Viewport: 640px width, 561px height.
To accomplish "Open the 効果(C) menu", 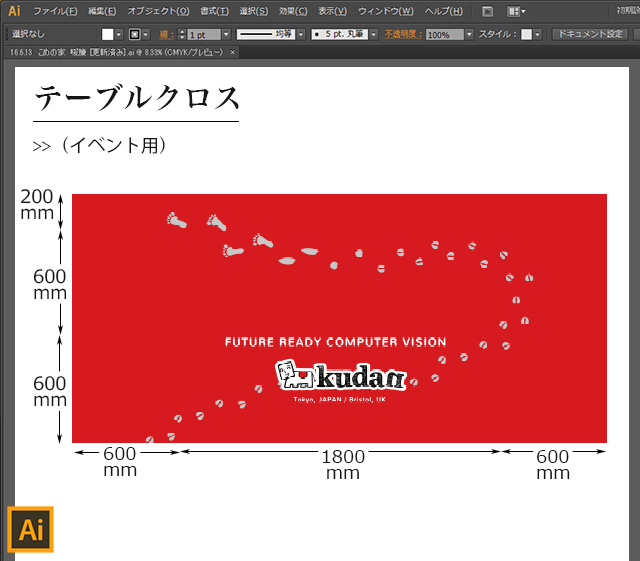I will 293,11.
